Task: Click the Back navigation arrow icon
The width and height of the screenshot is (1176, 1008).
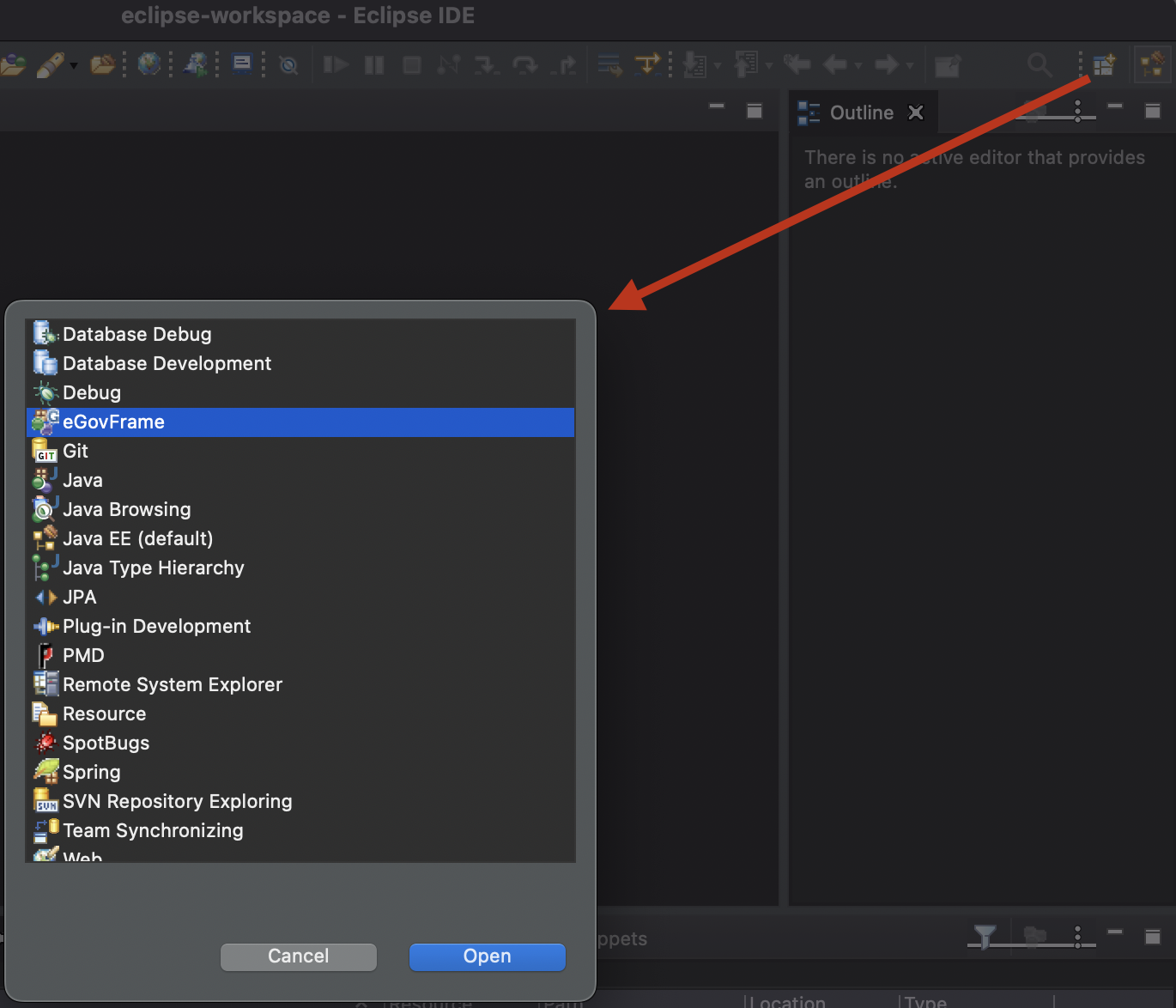Action: click(835, 64)
